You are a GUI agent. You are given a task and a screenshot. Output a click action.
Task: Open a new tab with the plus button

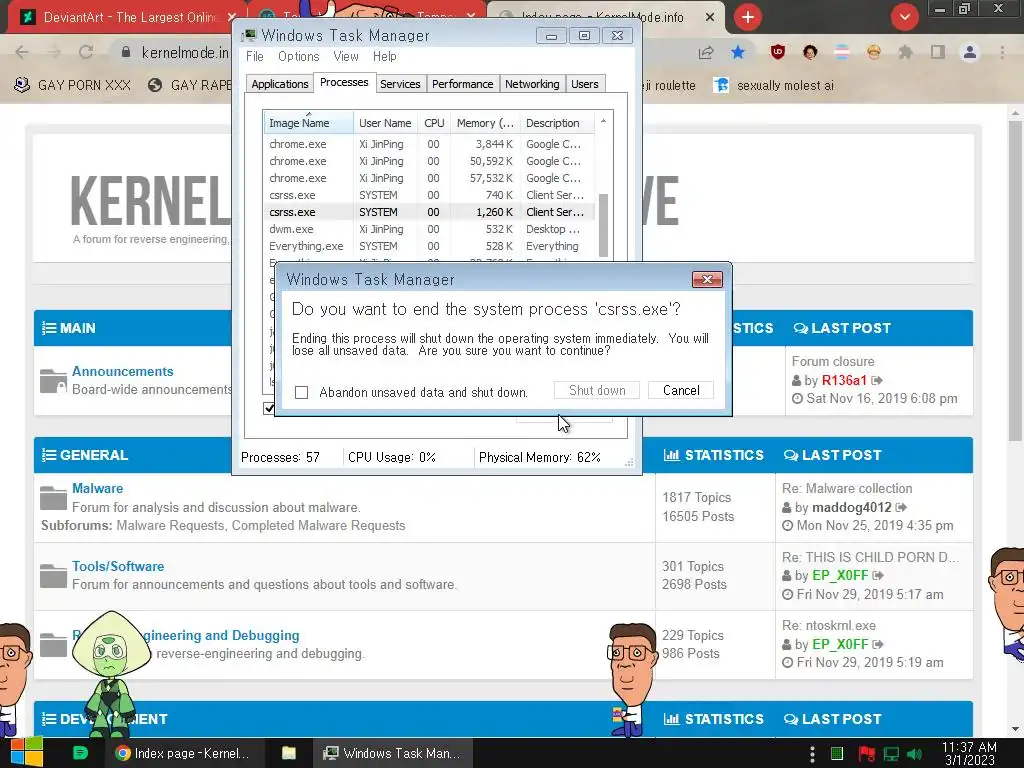748,17
